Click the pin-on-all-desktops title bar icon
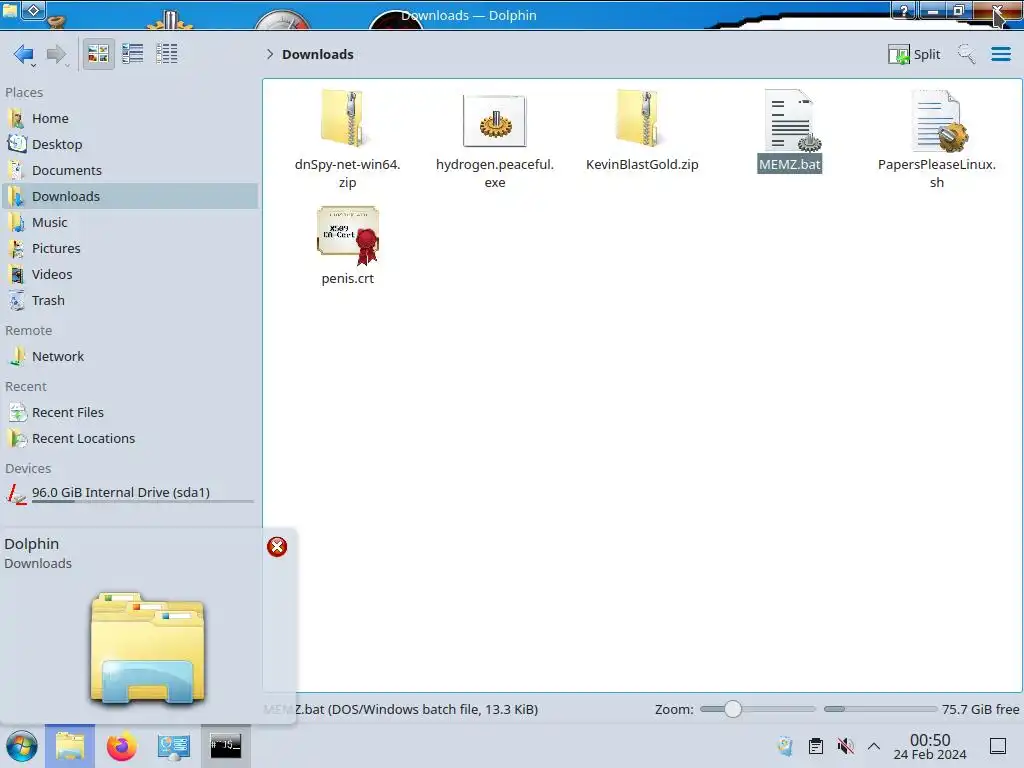The image size is (1024, 768). coord(33,10)
